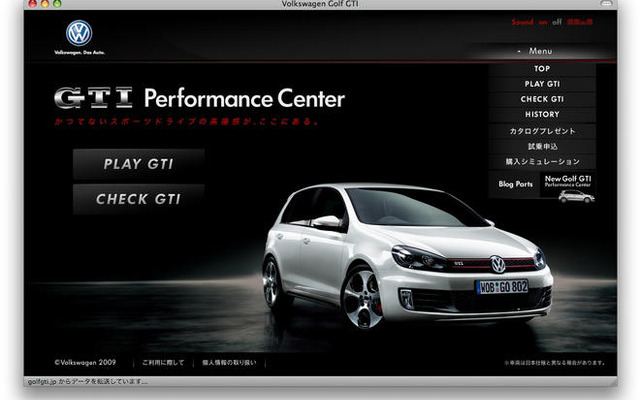Open 試乗申込 menu item
The height and width of the screenshot is (400, 640).
pyautogui.click(x=542, y=146)
